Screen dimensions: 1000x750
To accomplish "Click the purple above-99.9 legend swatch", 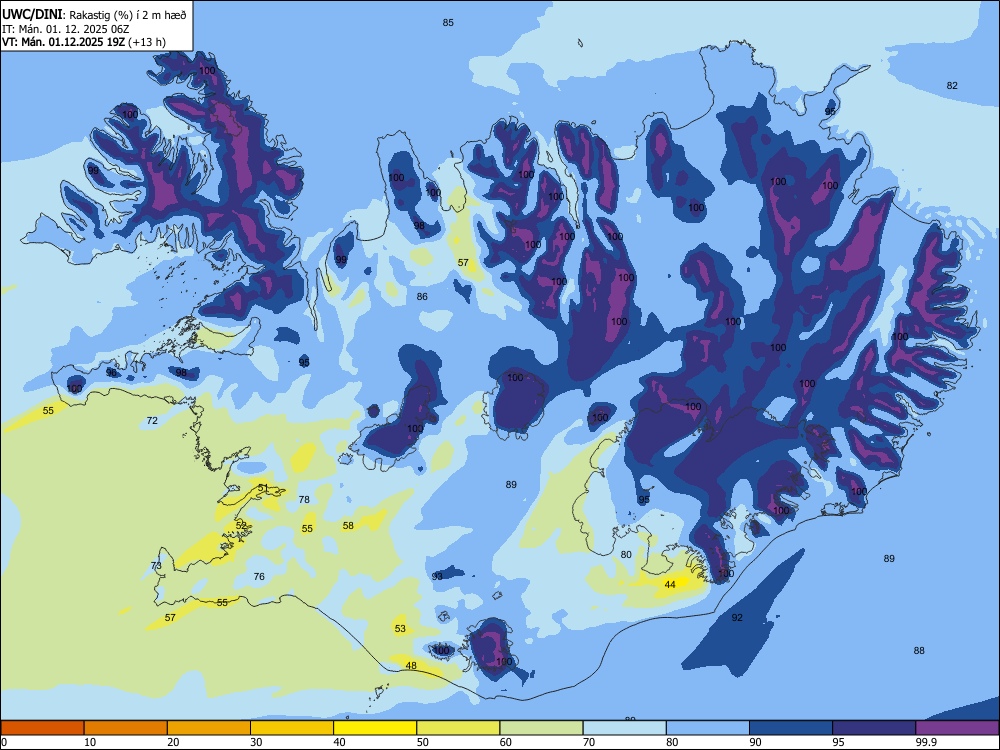I will [957, 728].
